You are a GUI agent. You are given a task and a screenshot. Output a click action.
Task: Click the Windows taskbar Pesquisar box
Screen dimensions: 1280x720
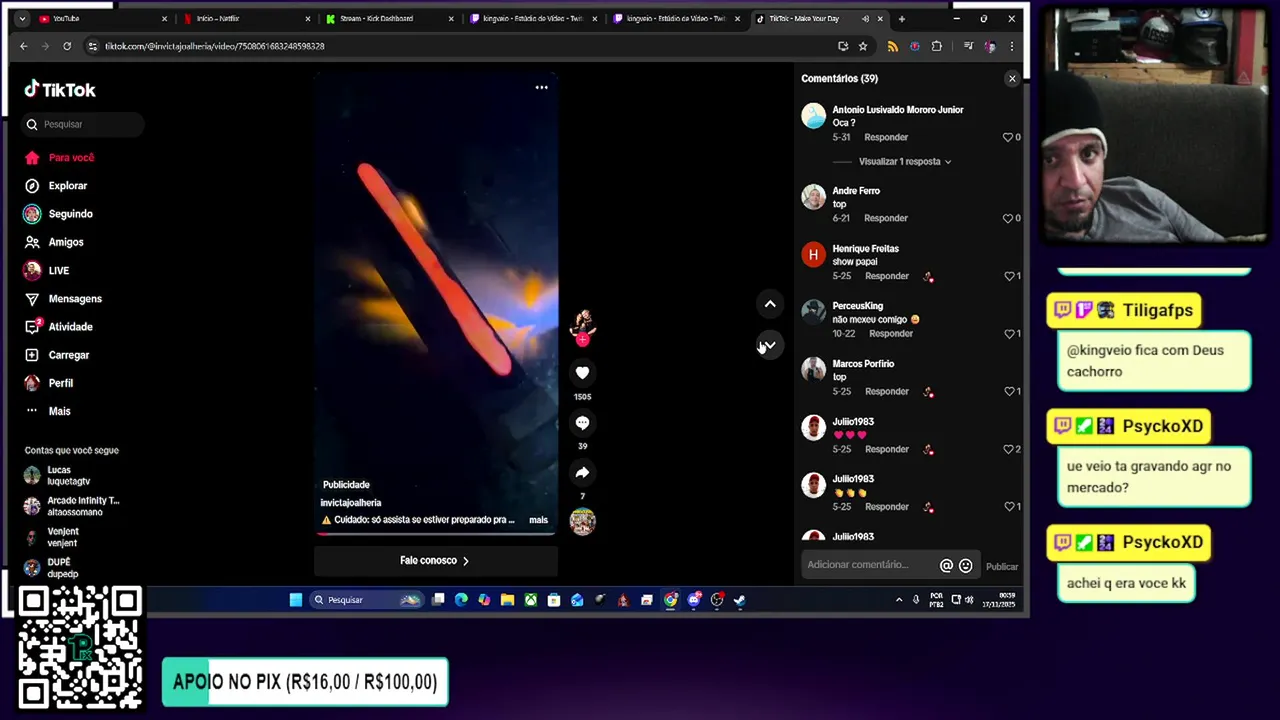366,600
